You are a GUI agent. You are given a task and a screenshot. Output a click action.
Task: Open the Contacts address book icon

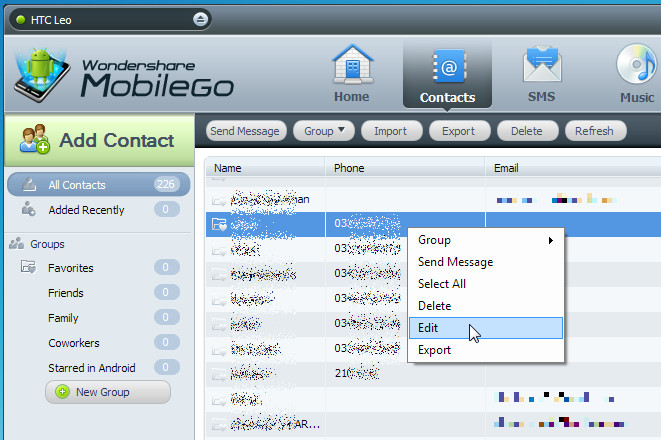pyautogui.click(x=449, y=66)
